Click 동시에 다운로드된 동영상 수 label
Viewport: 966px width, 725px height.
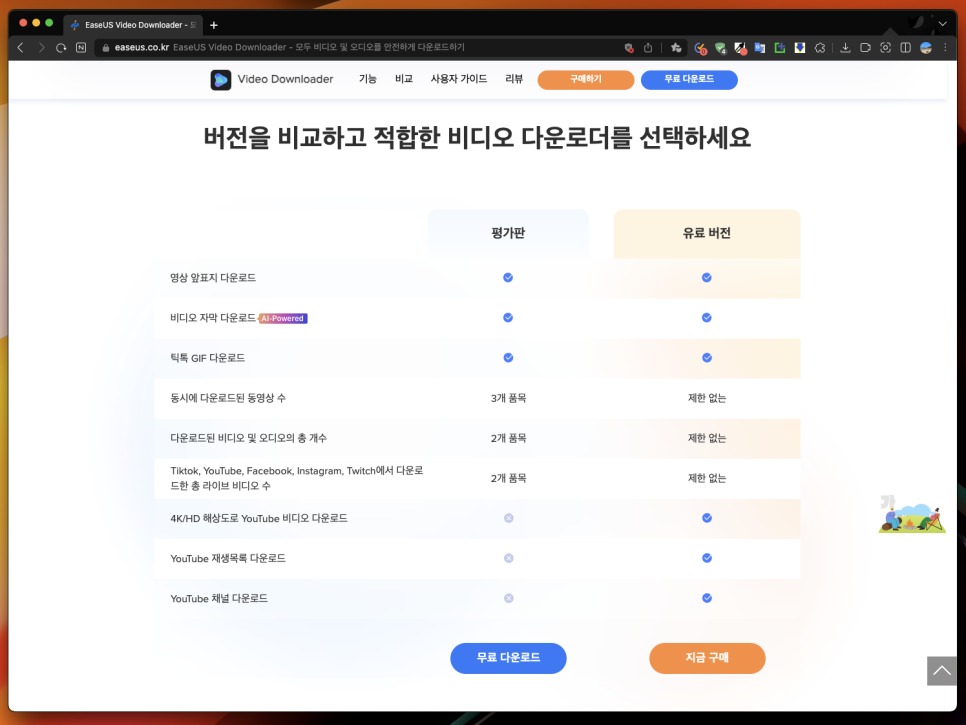[x=228, y=398]
